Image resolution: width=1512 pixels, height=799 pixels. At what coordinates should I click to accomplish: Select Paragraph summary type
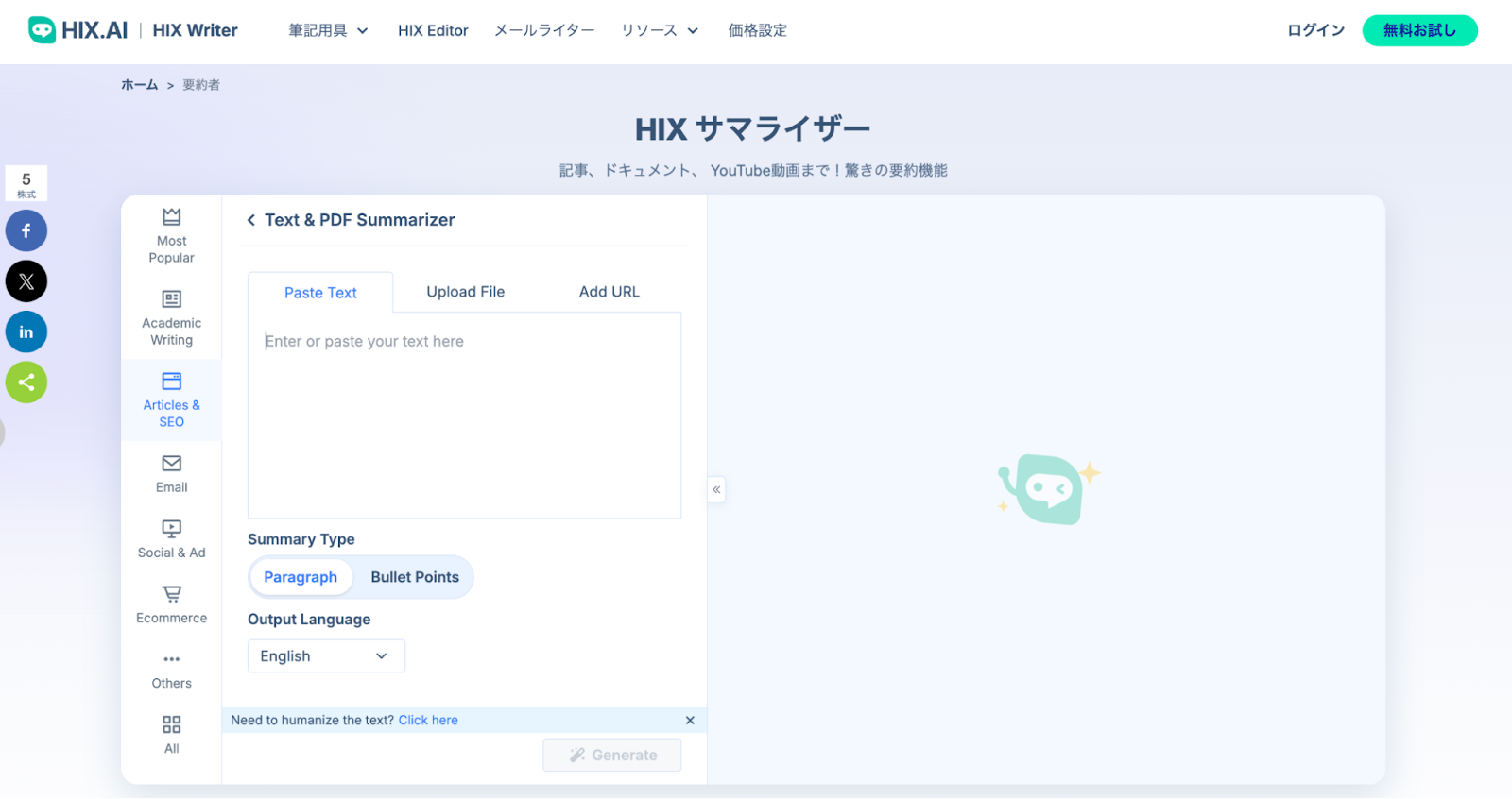point(301,577)
